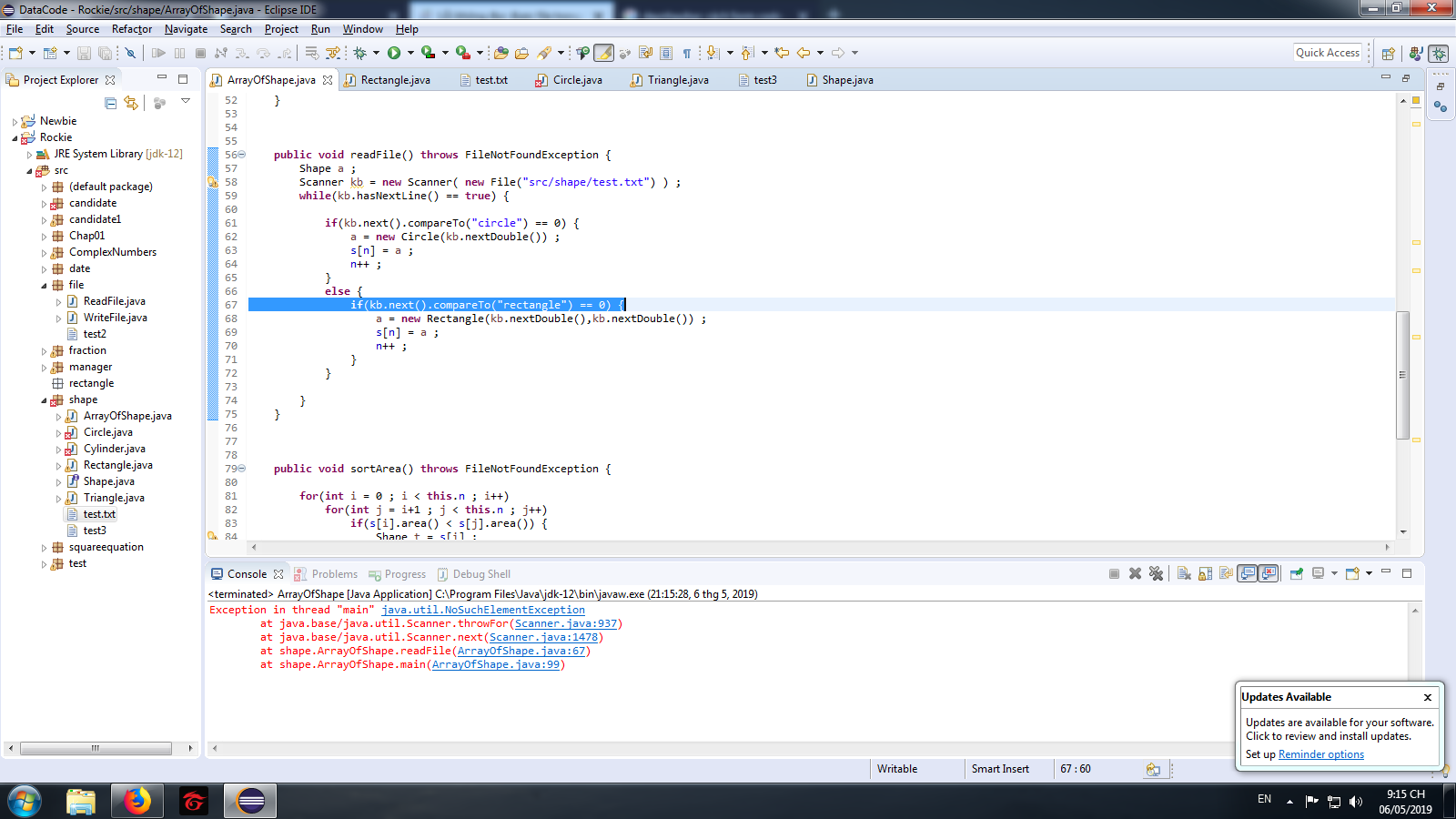Expand the Newbie project
Image resolution: width=1456 pixels, height=819 pixels.
point(15,121)
